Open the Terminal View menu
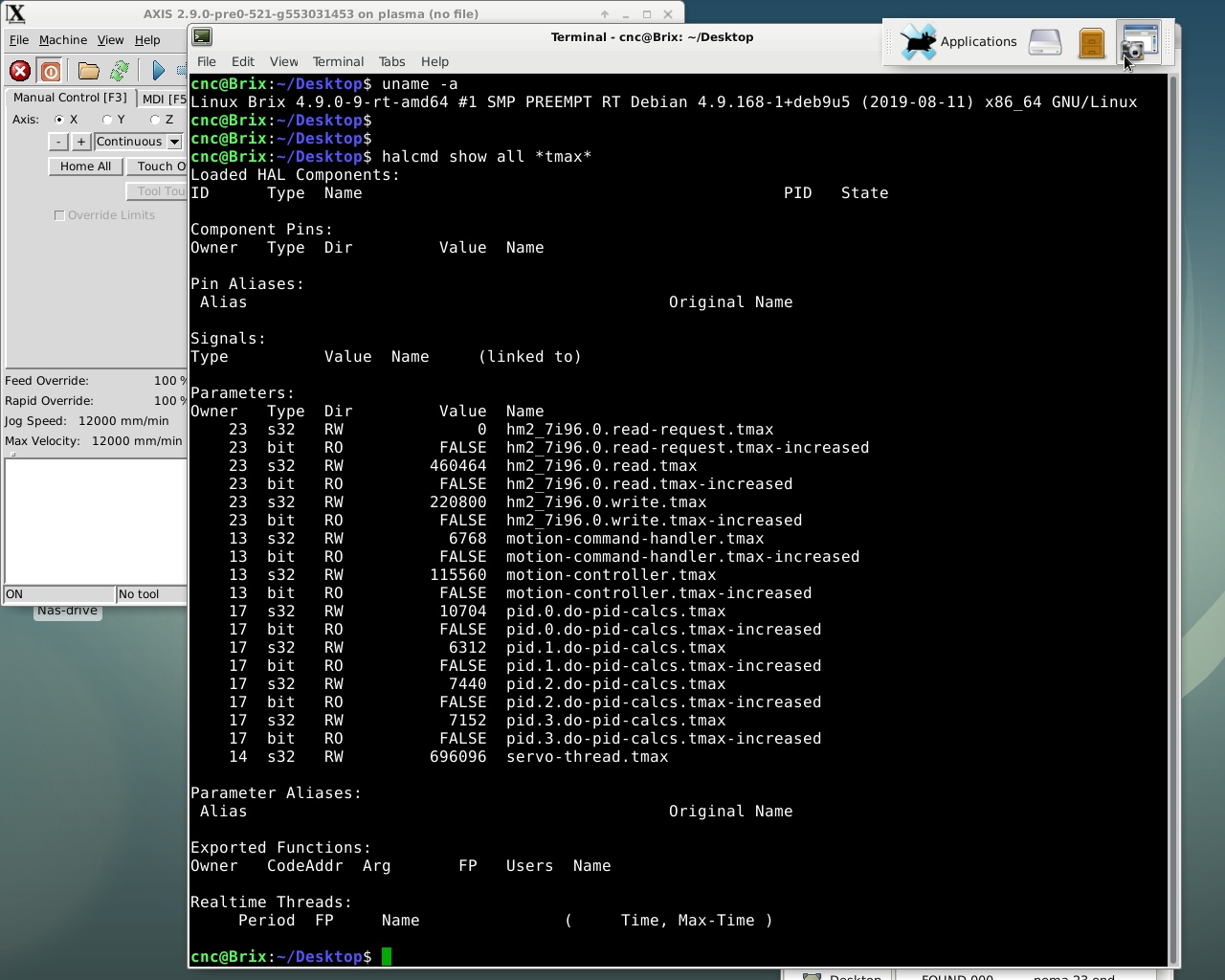The image size is (1225, 980). (x=283, y=61)
